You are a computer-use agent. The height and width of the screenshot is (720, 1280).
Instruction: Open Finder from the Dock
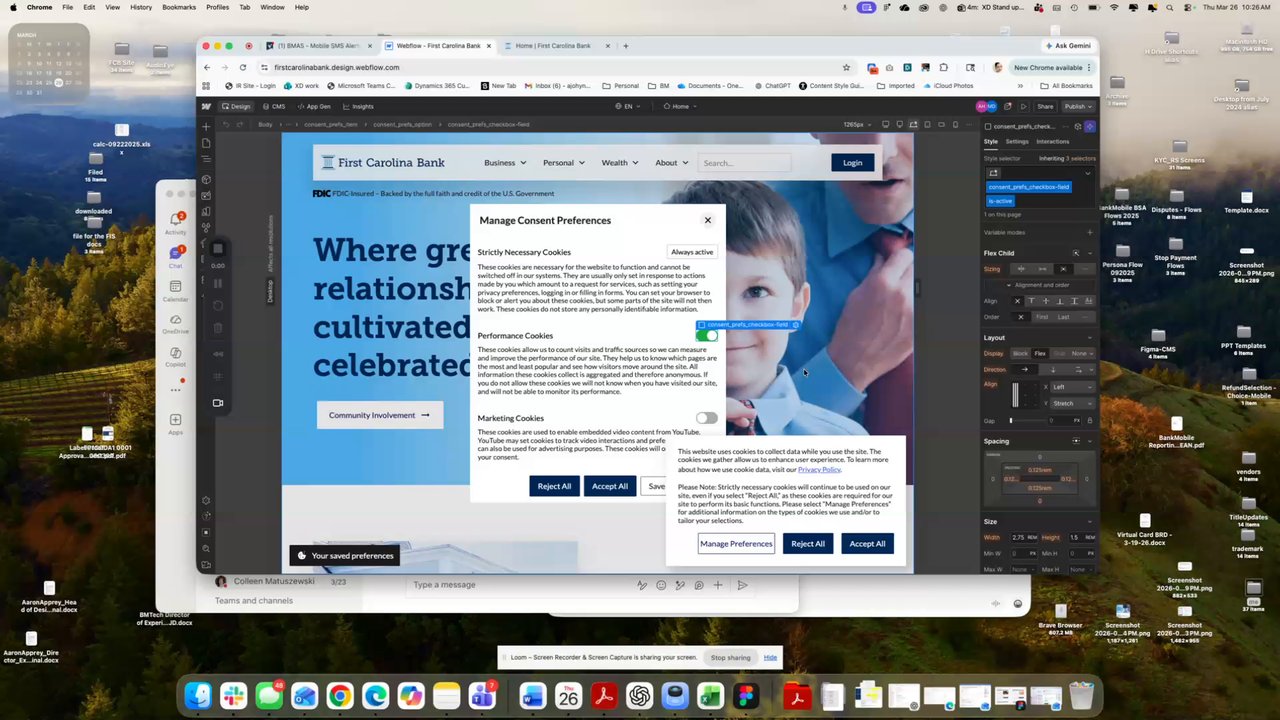point(198,695)
